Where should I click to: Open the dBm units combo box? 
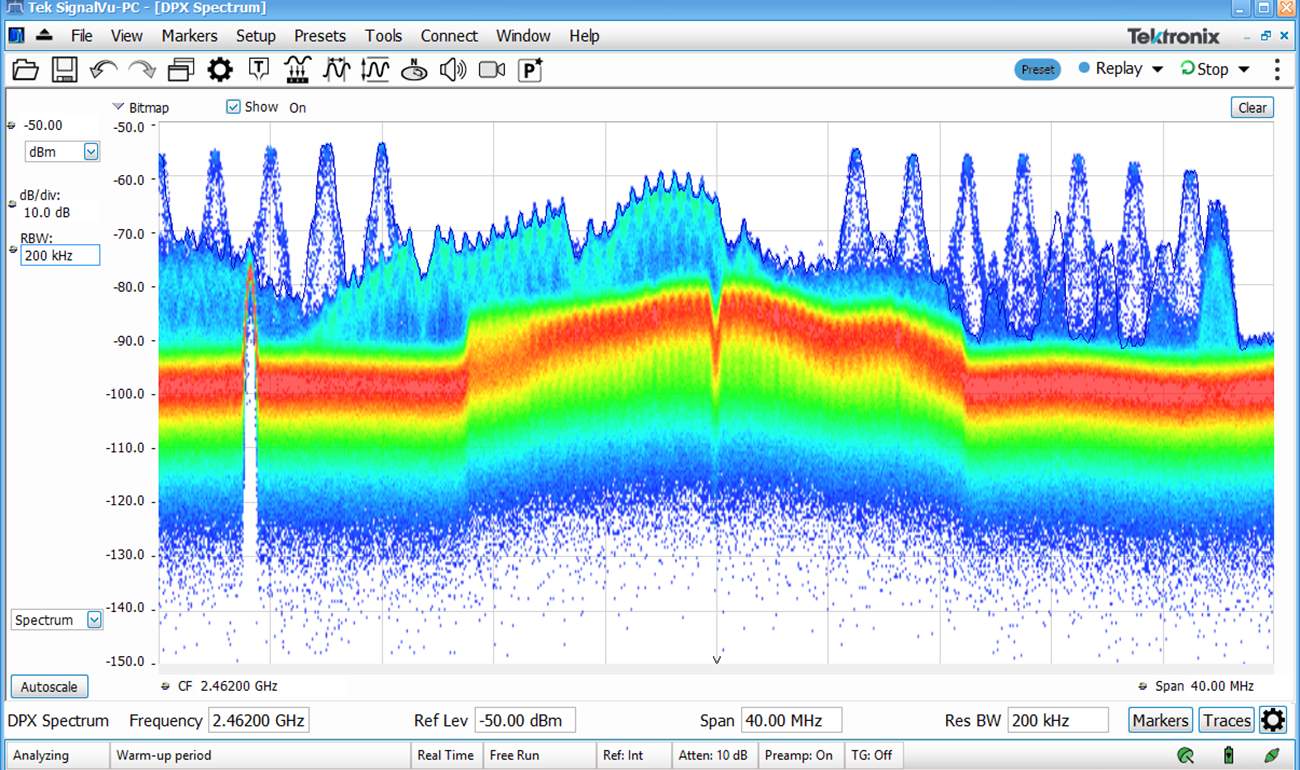(x=88, y=151)
